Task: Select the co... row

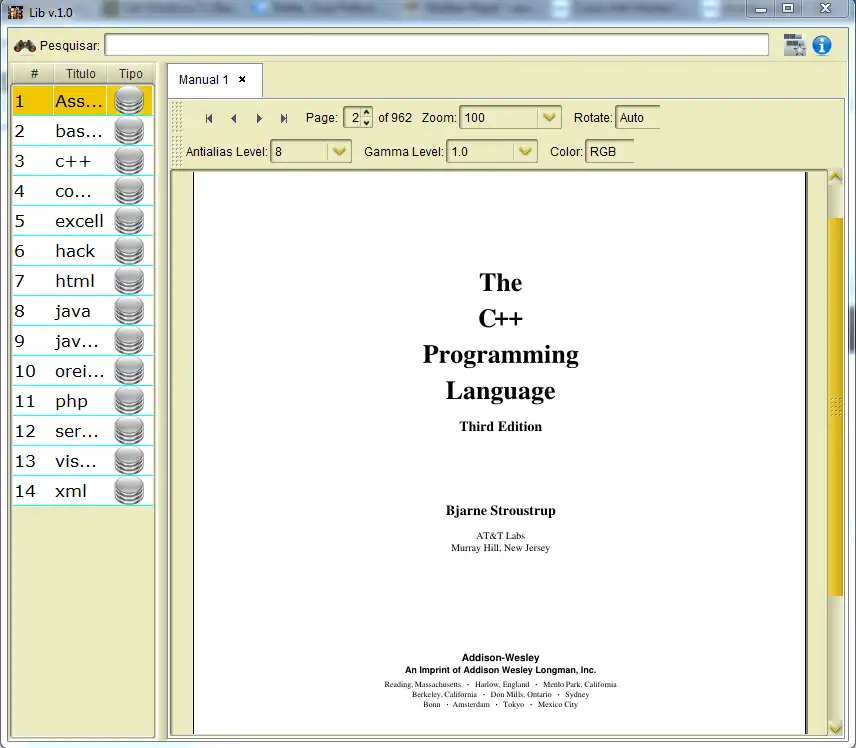Action: click(82, 191)
